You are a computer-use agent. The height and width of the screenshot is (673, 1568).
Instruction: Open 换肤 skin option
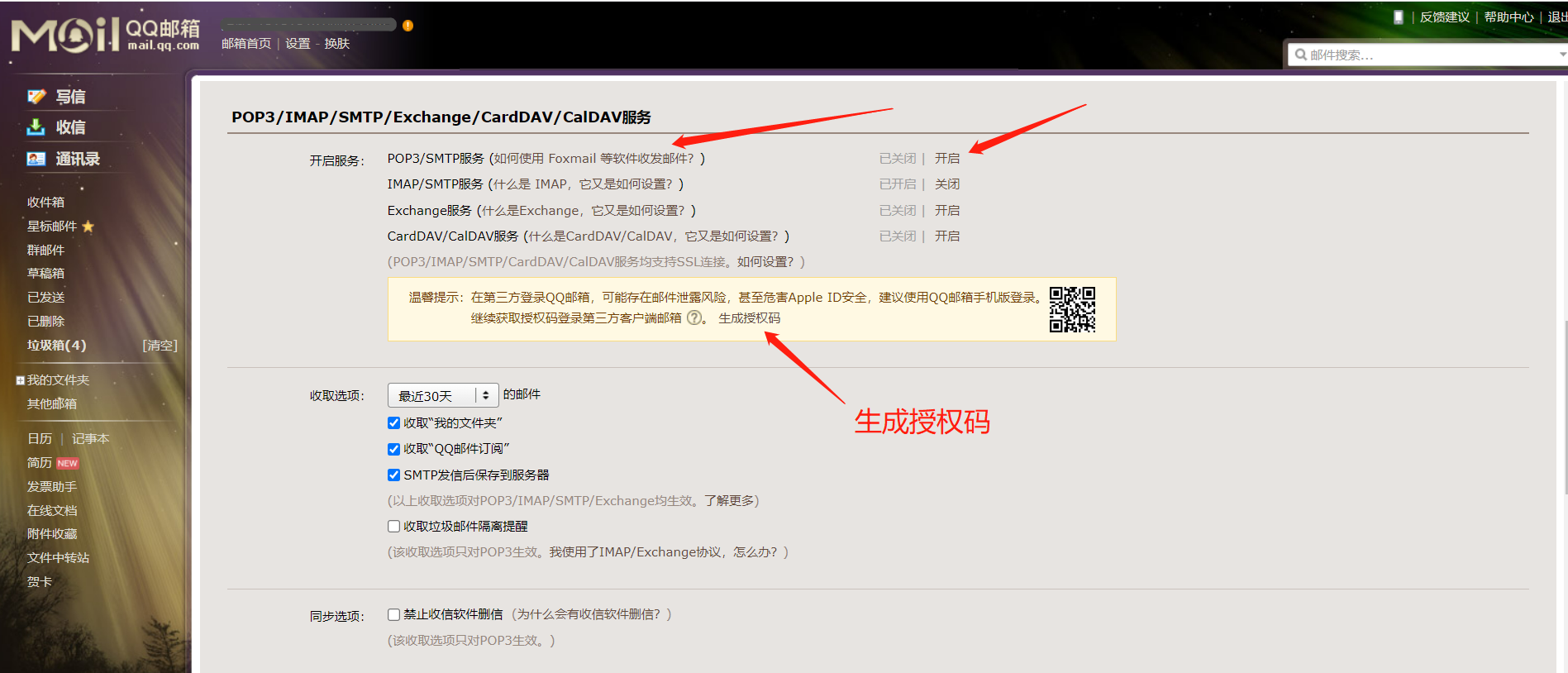(337, 44)
